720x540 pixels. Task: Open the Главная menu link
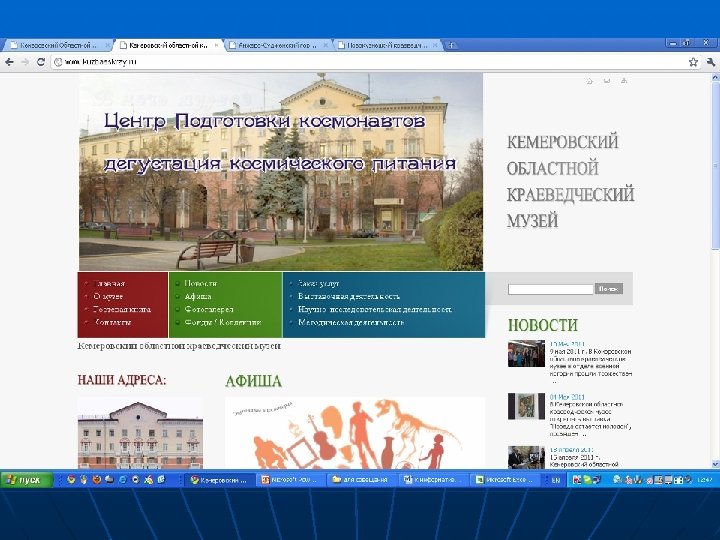pos(109,283)
